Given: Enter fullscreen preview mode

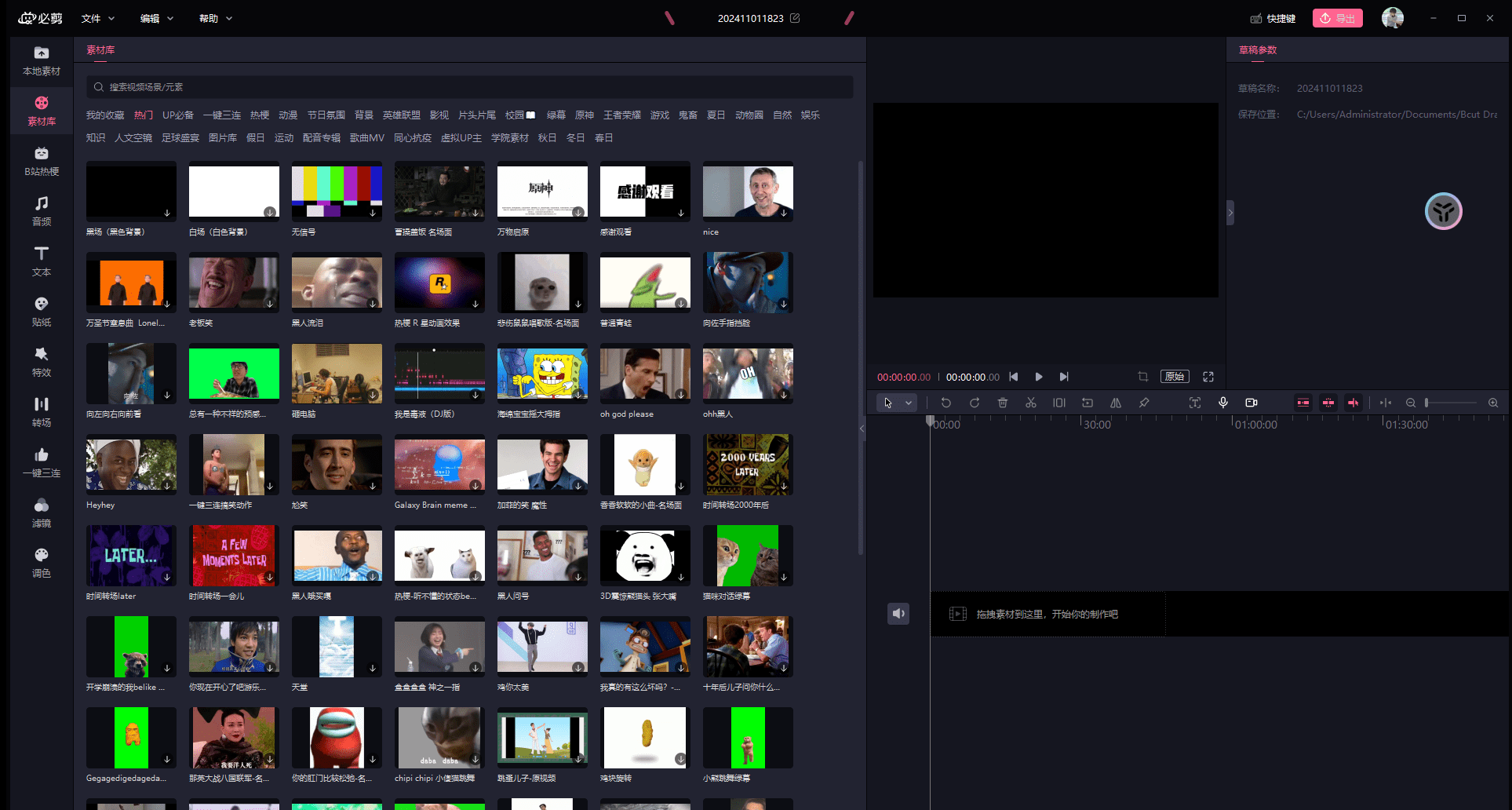Looking at the screenshot, I should pos(1208,377).
